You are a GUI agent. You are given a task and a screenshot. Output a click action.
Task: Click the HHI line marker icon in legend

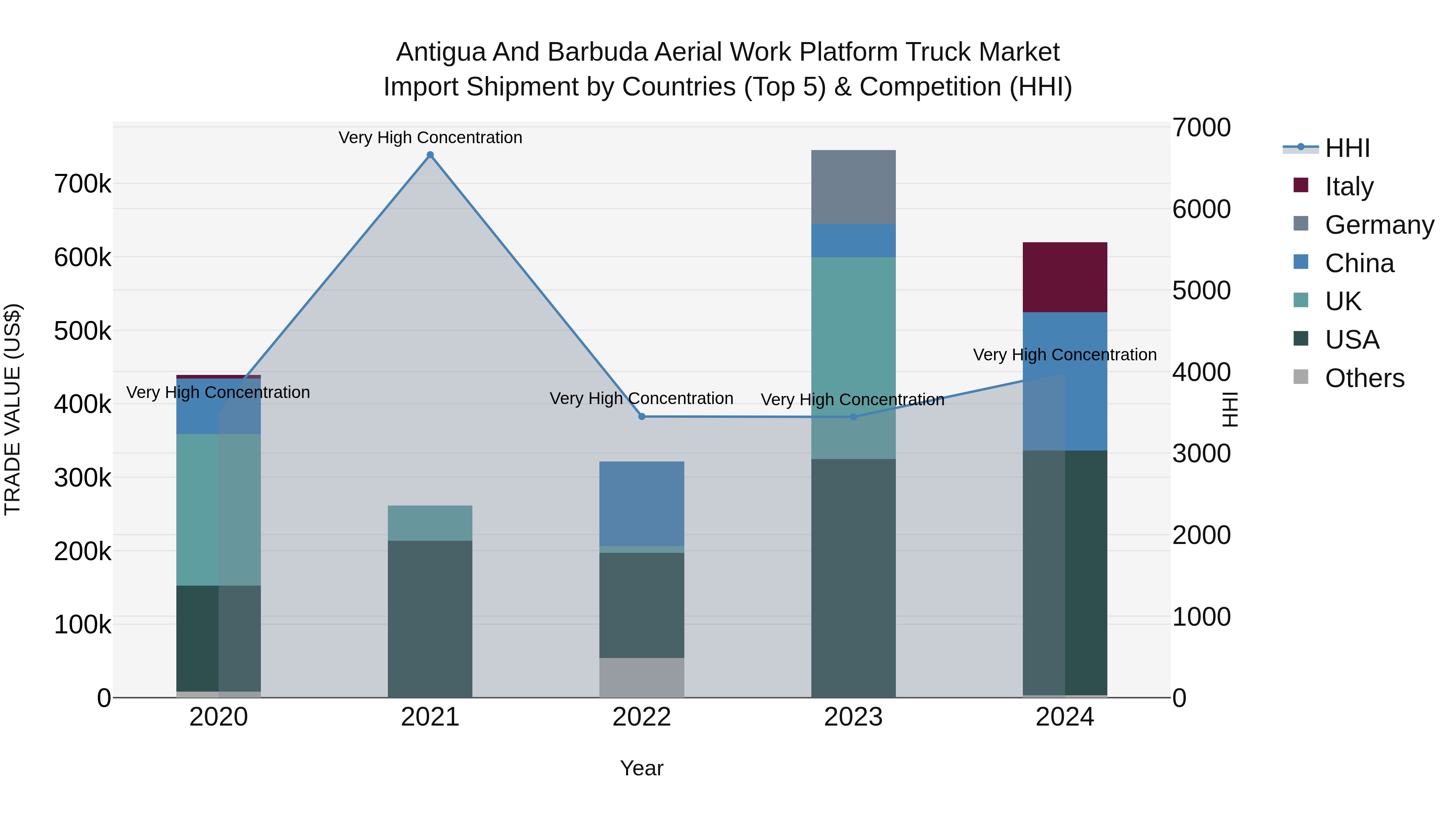coord(1301,147)
